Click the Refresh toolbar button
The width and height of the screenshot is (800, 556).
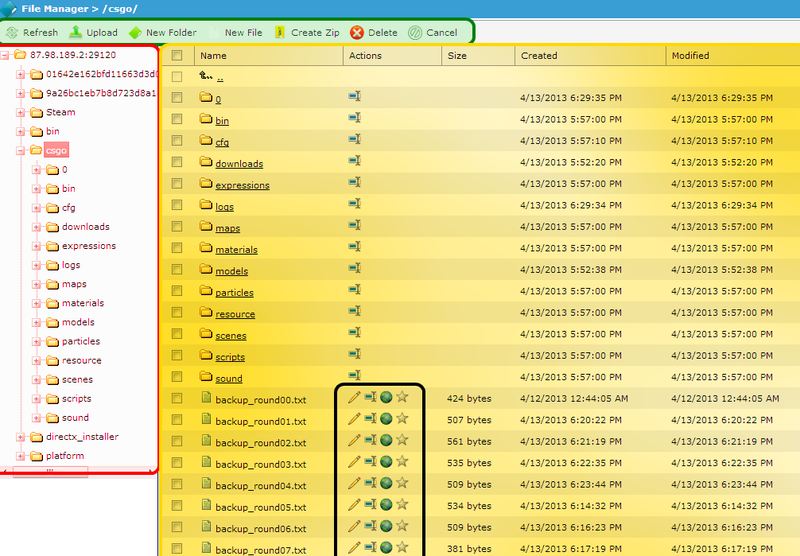coord(32,33)
